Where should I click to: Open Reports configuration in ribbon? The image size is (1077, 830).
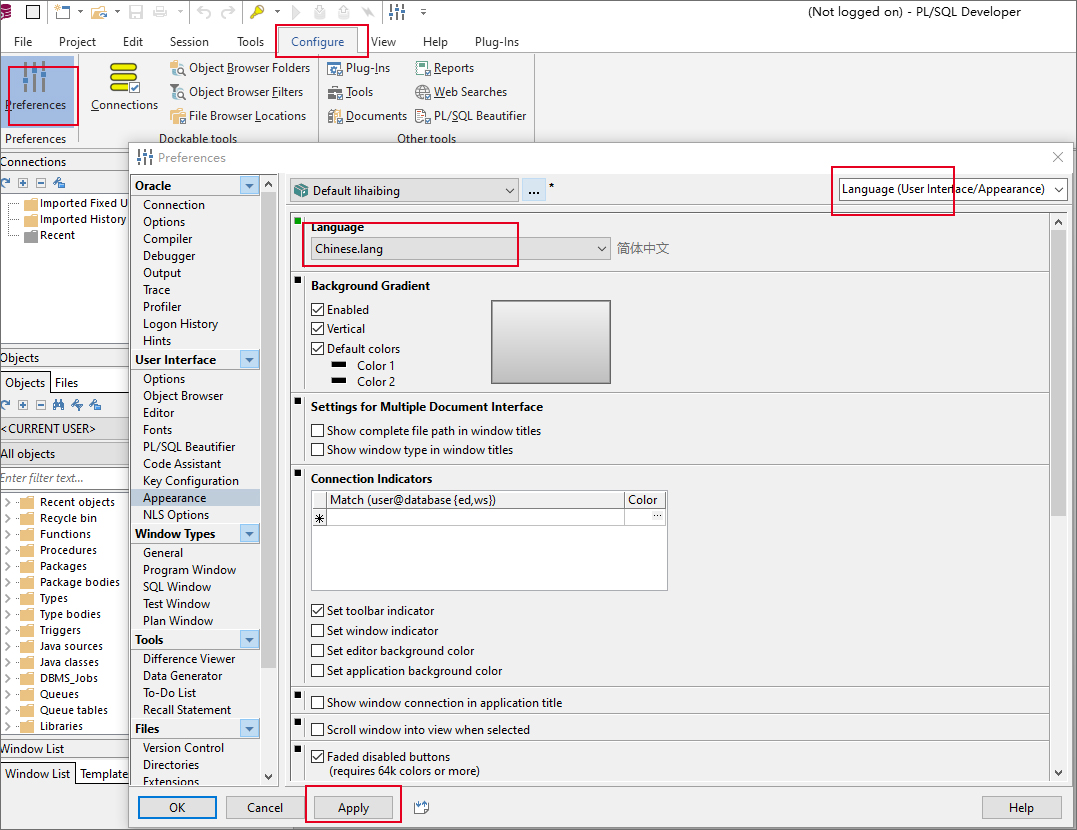tap(445, 68)
